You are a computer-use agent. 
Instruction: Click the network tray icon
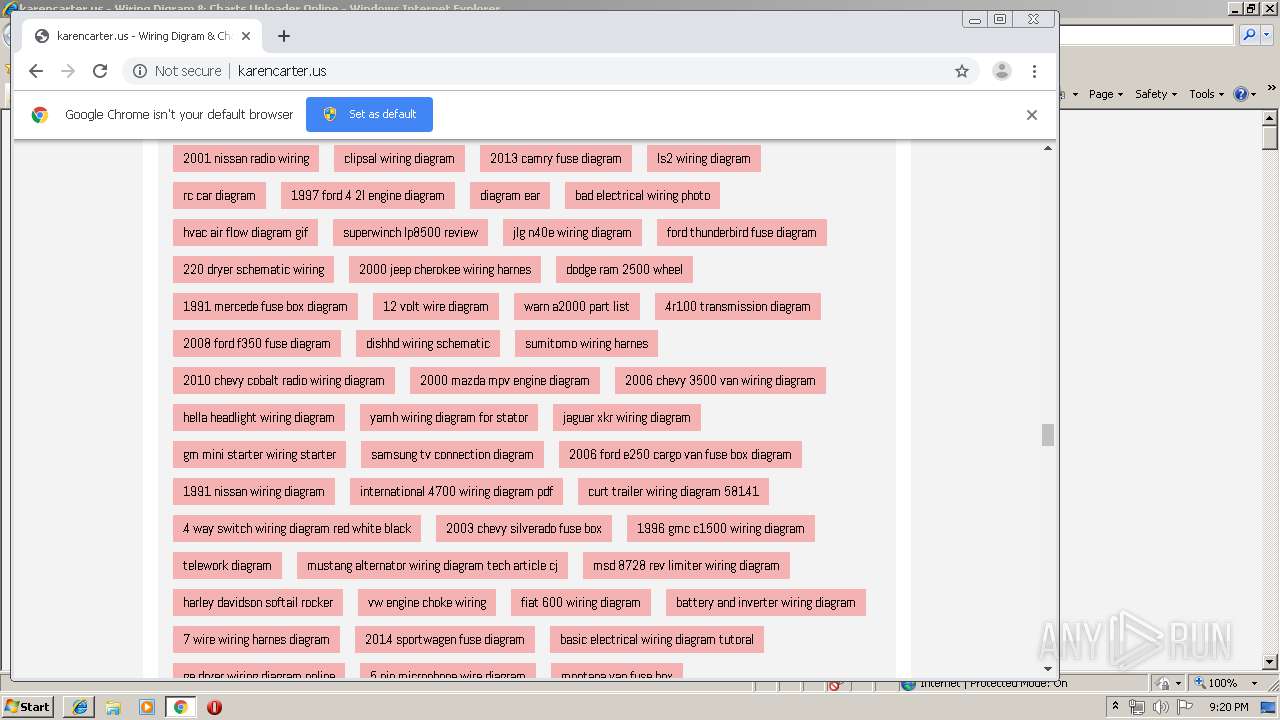point(1138,707)
